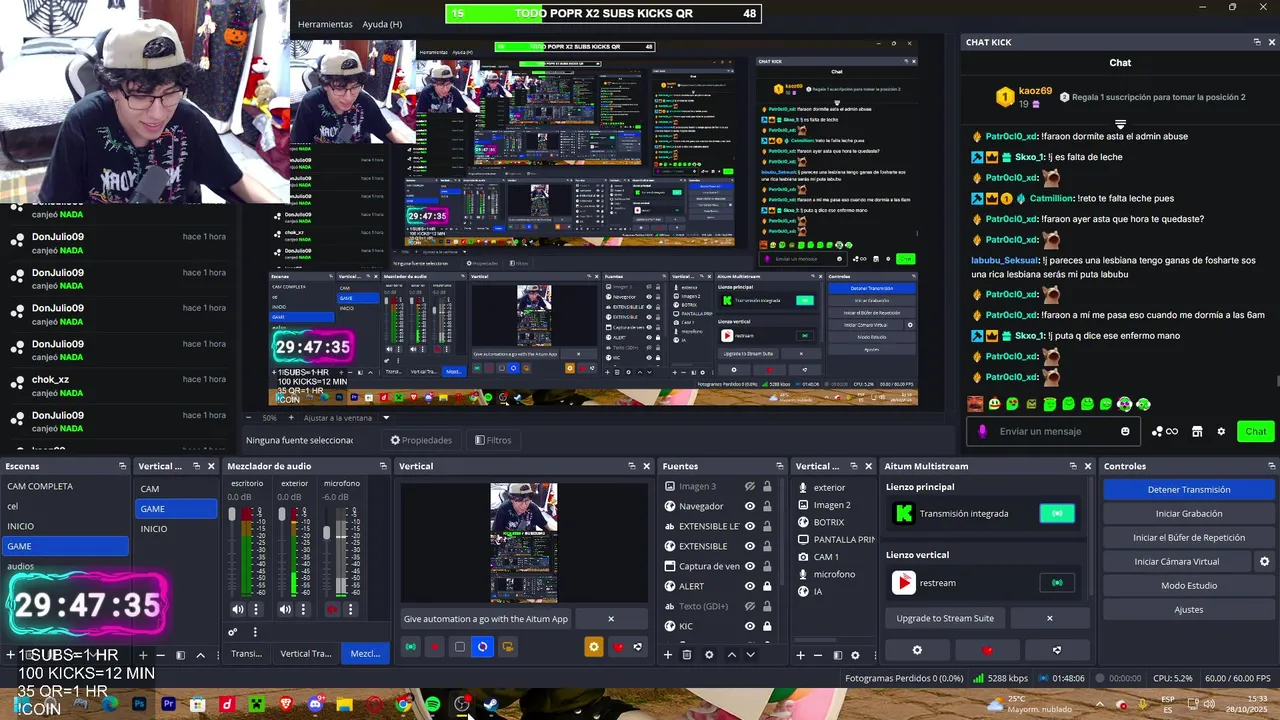Undock the Mezclador de audio panel
The width and height of the screenshot is (1280, 720).
tap(383, 466)
